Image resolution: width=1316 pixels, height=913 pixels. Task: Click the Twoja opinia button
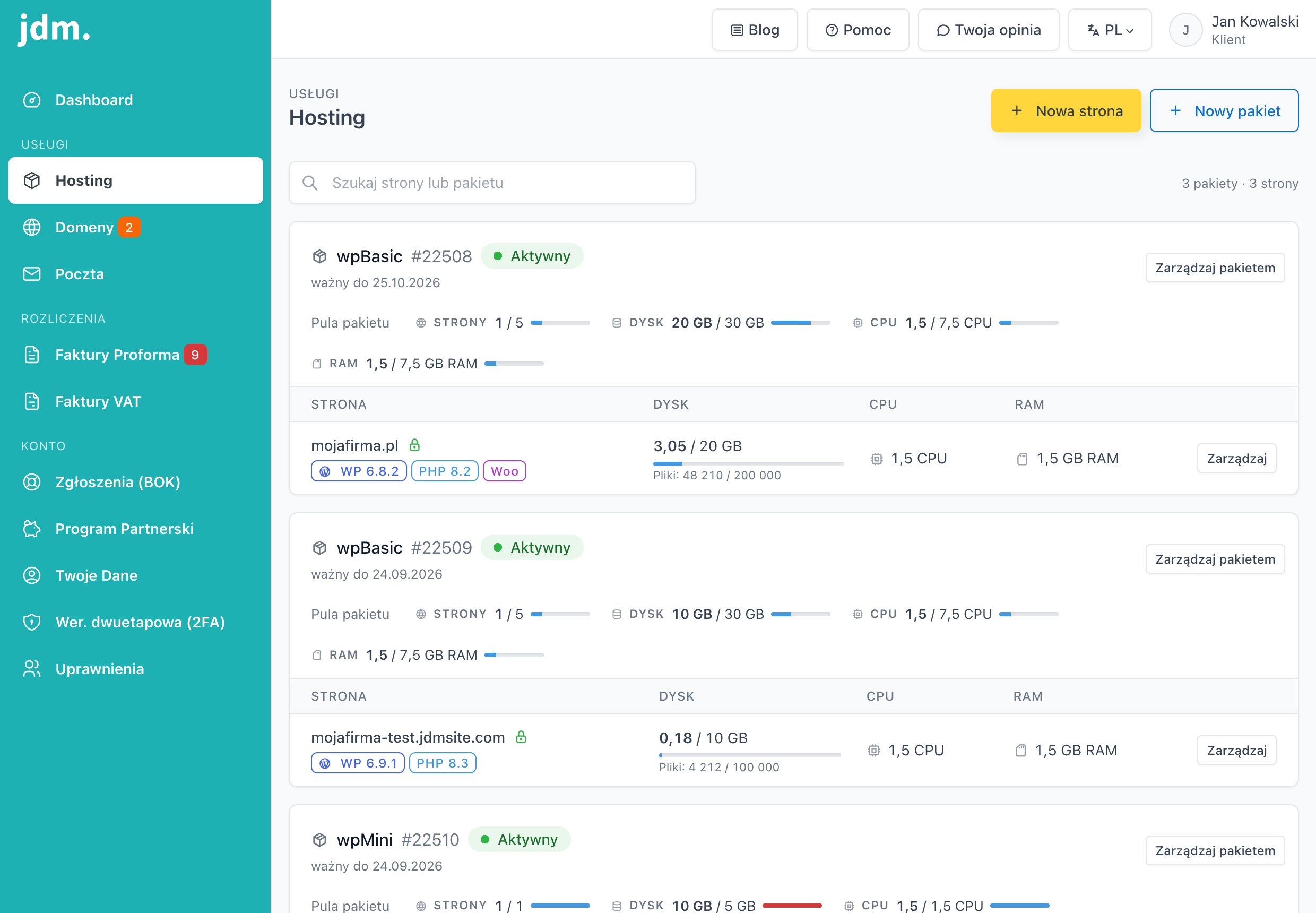(988, 30)
